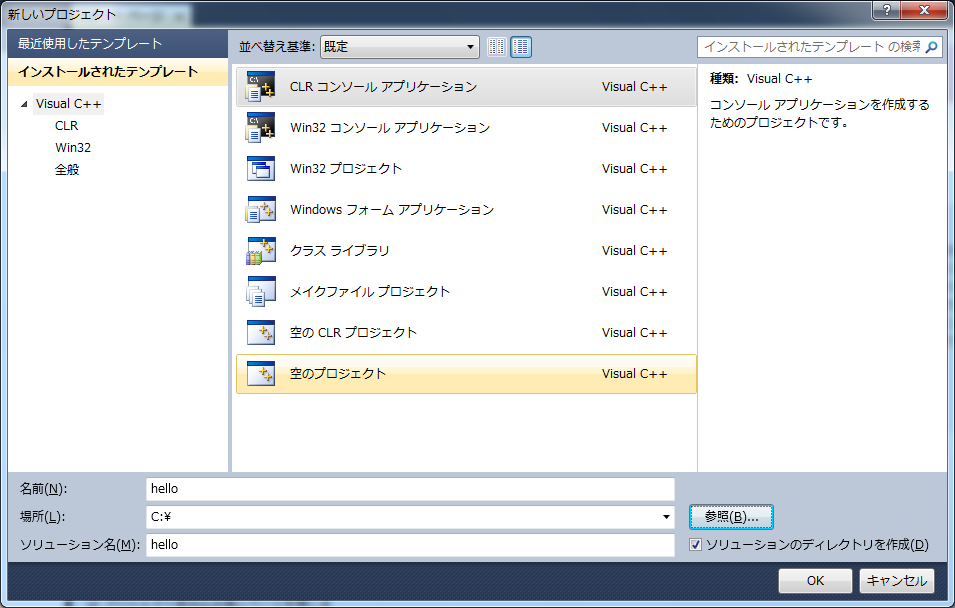Toggle ソリューションのディレクトリを作成 checkbox
The height and width of the screenshot is (608, 955).
click(696, 545)
